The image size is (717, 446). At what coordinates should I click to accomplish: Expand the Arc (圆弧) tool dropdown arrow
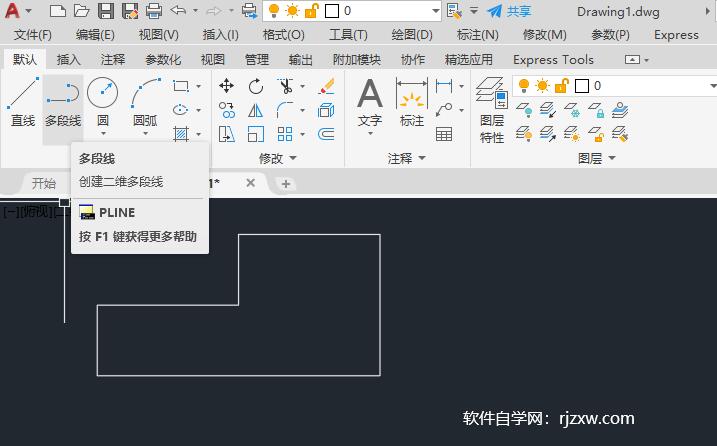(145, 134)
